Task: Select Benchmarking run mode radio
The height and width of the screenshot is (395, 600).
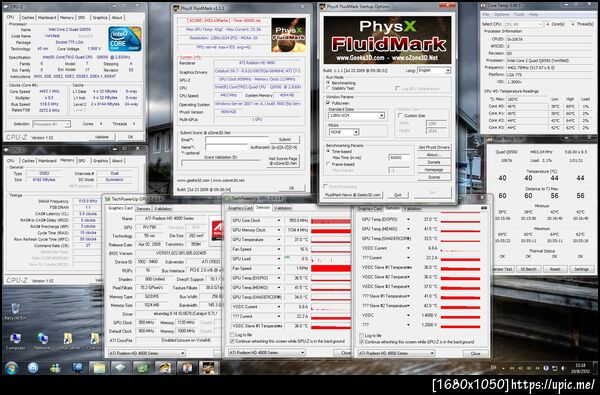Action: [x=328, y=83]
